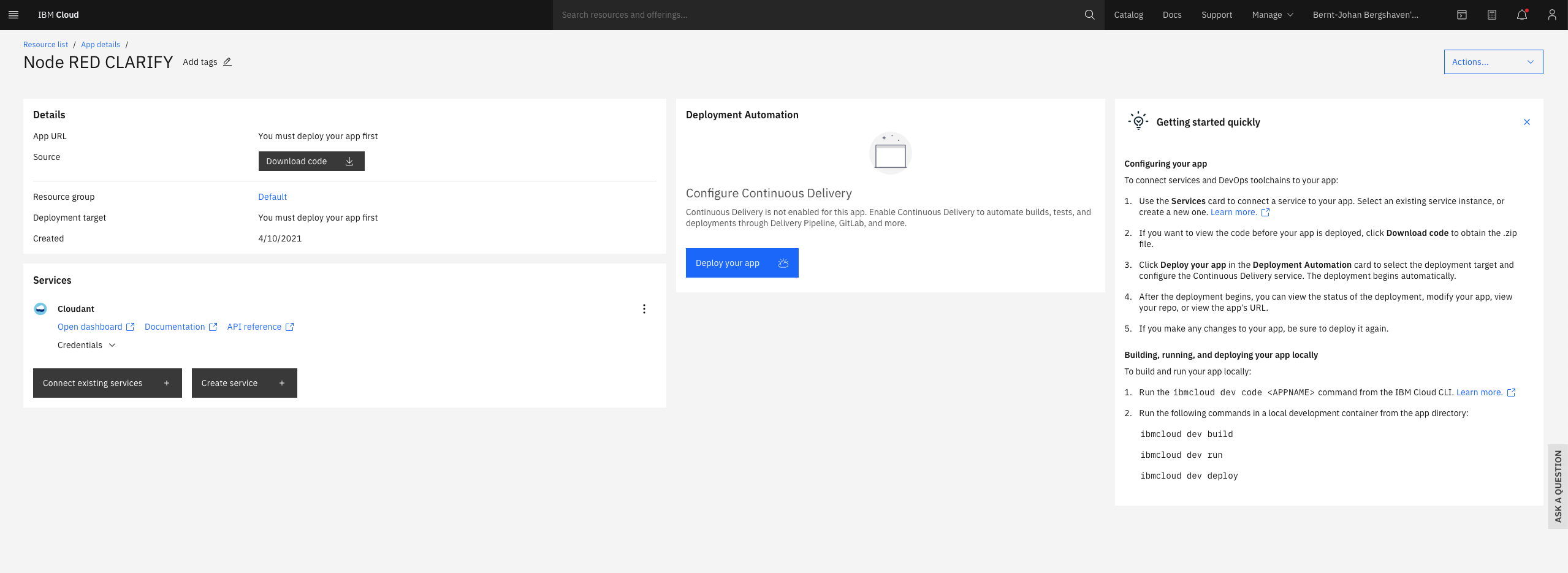
Task: Click the Configure Continuous Delivery window illustration
Action: [x=891, y=153]
